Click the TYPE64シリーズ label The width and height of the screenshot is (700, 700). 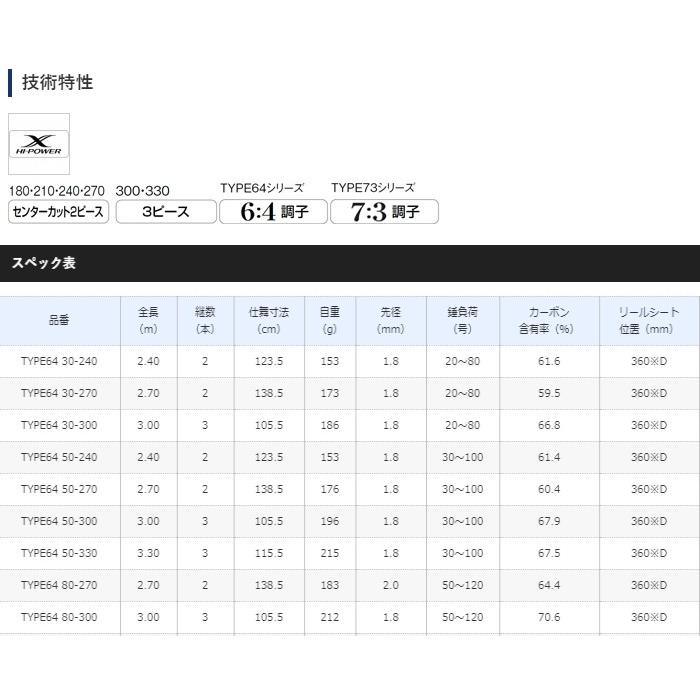(x=262, y=188)
